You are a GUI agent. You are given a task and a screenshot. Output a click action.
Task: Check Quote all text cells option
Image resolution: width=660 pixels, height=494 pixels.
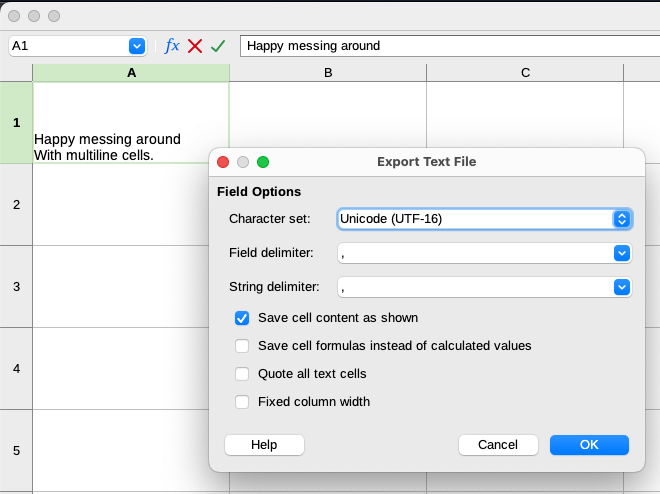[x=242, y=374]
